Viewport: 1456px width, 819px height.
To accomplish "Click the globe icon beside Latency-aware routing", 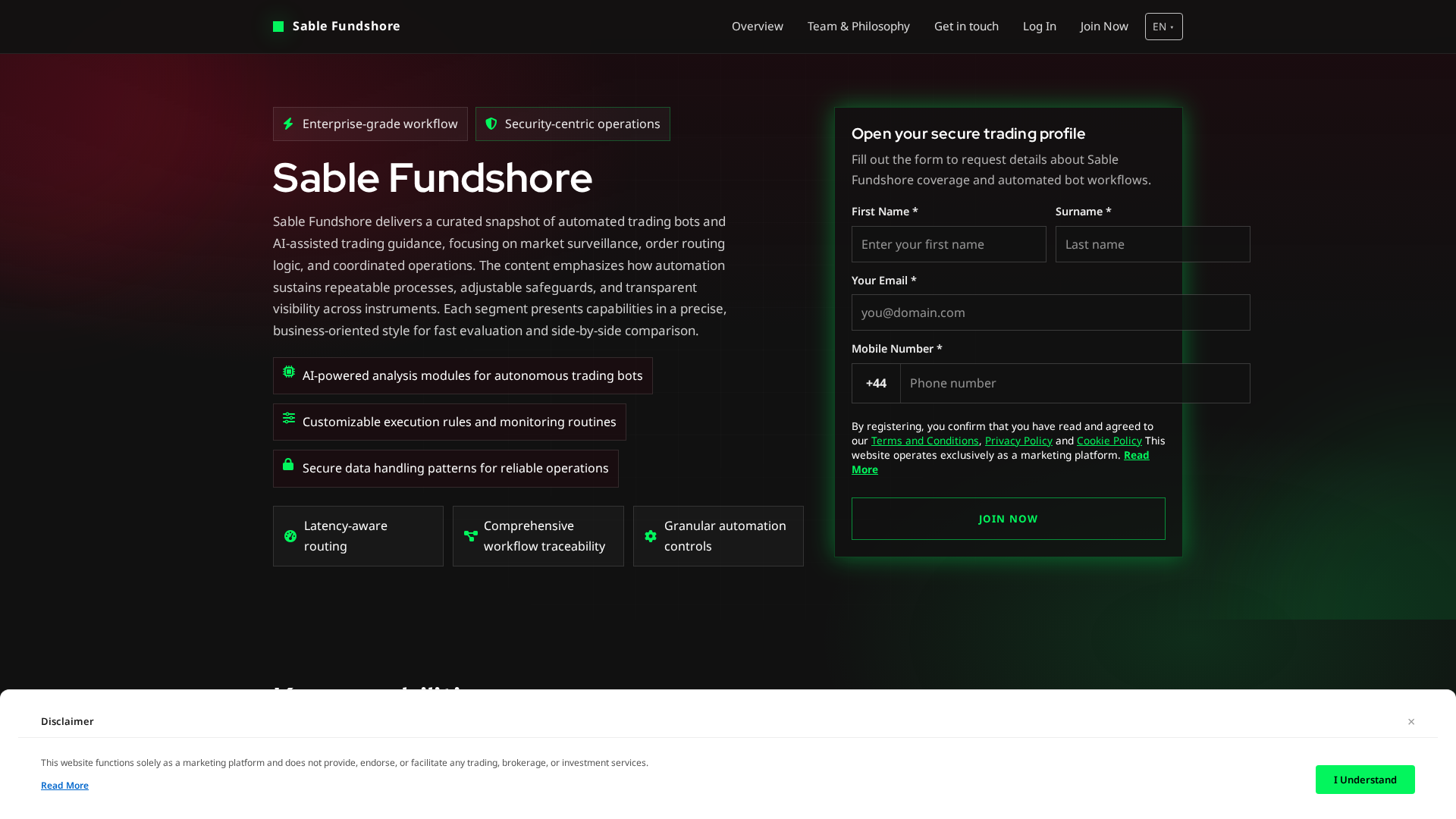I will click(x=291, y=536).
